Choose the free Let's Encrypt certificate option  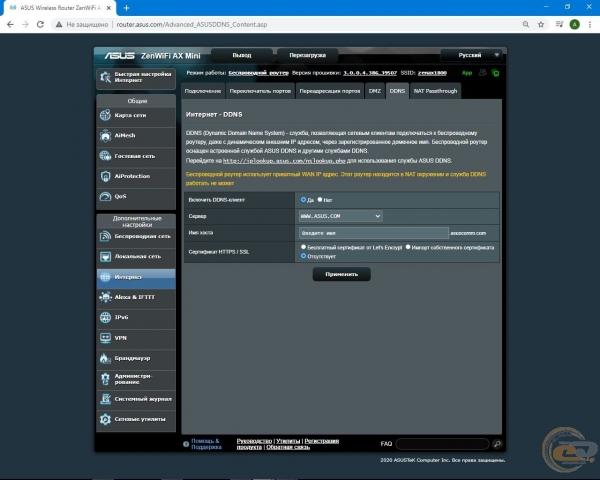click(303, 247)
